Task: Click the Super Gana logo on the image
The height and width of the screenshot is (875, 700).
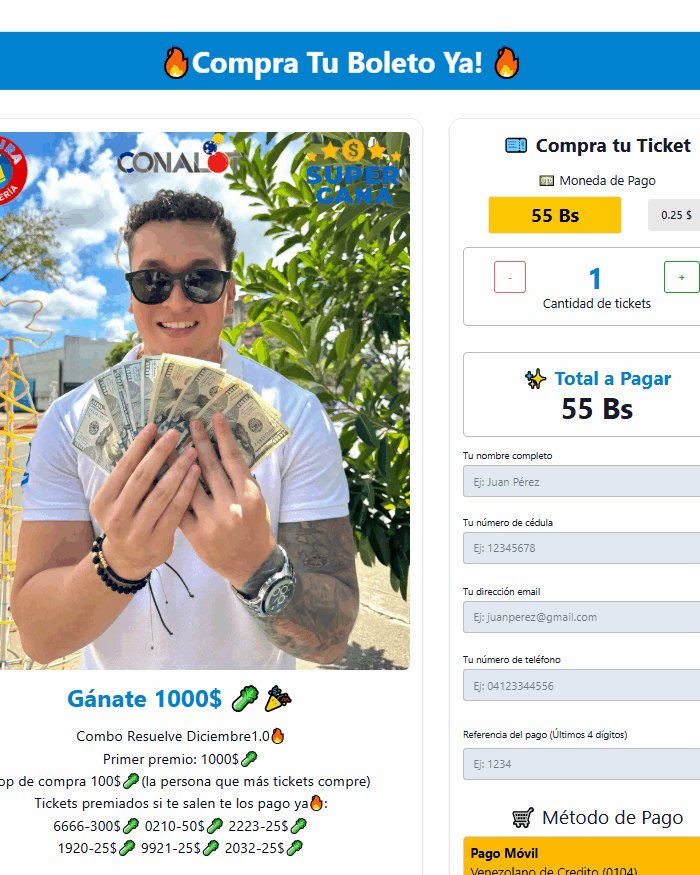Action: click(x=353, y=172)
